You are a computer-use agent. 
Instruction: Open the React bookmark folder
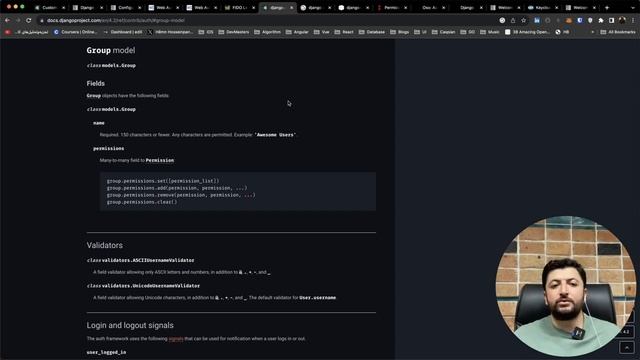(344, 32)
